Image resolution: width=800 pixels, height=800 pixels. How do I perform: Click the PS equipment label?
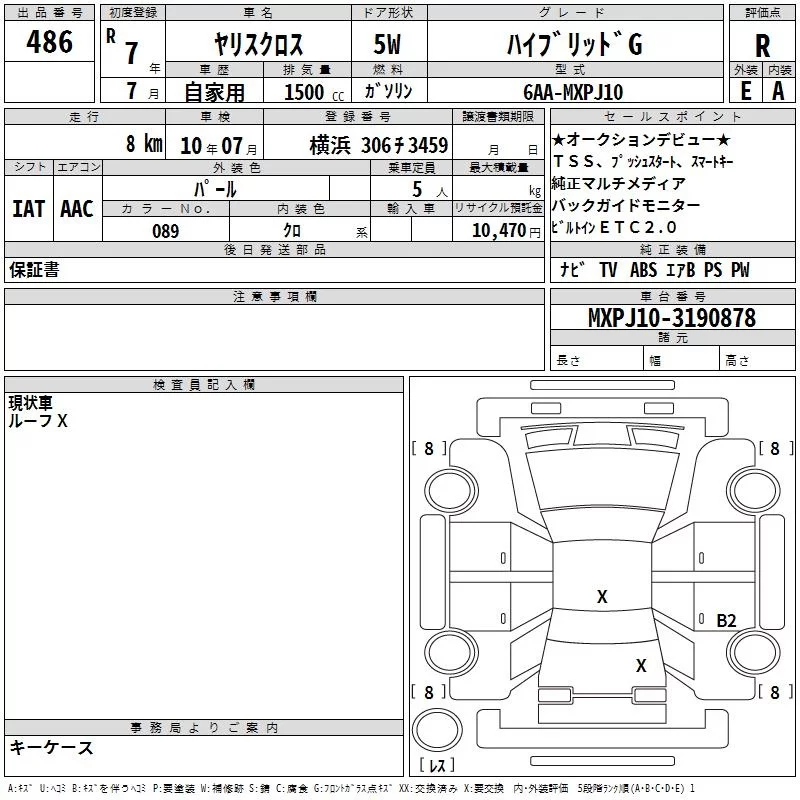pos(713,269)
